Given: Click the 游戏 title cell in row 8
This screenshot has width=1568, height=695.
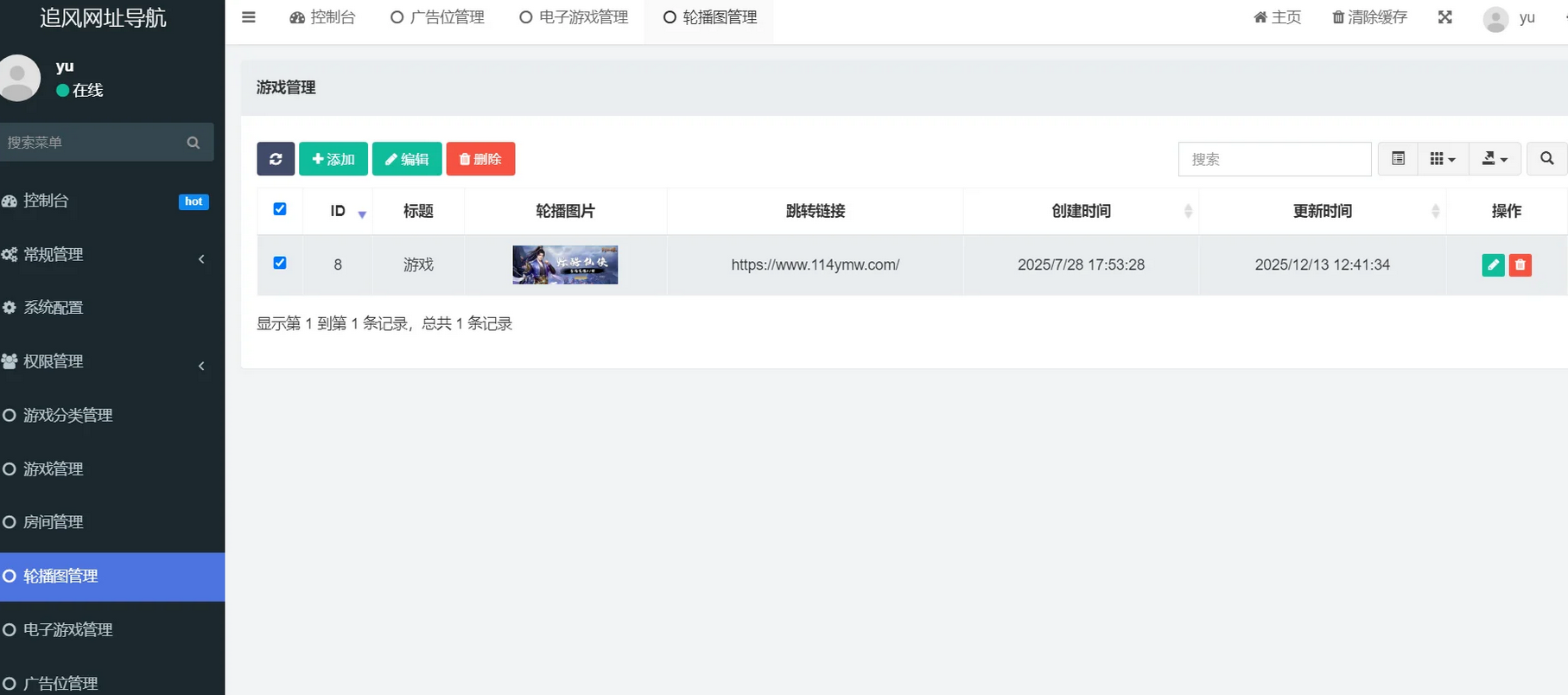Looking at the screenshot, I should [418, 265].
